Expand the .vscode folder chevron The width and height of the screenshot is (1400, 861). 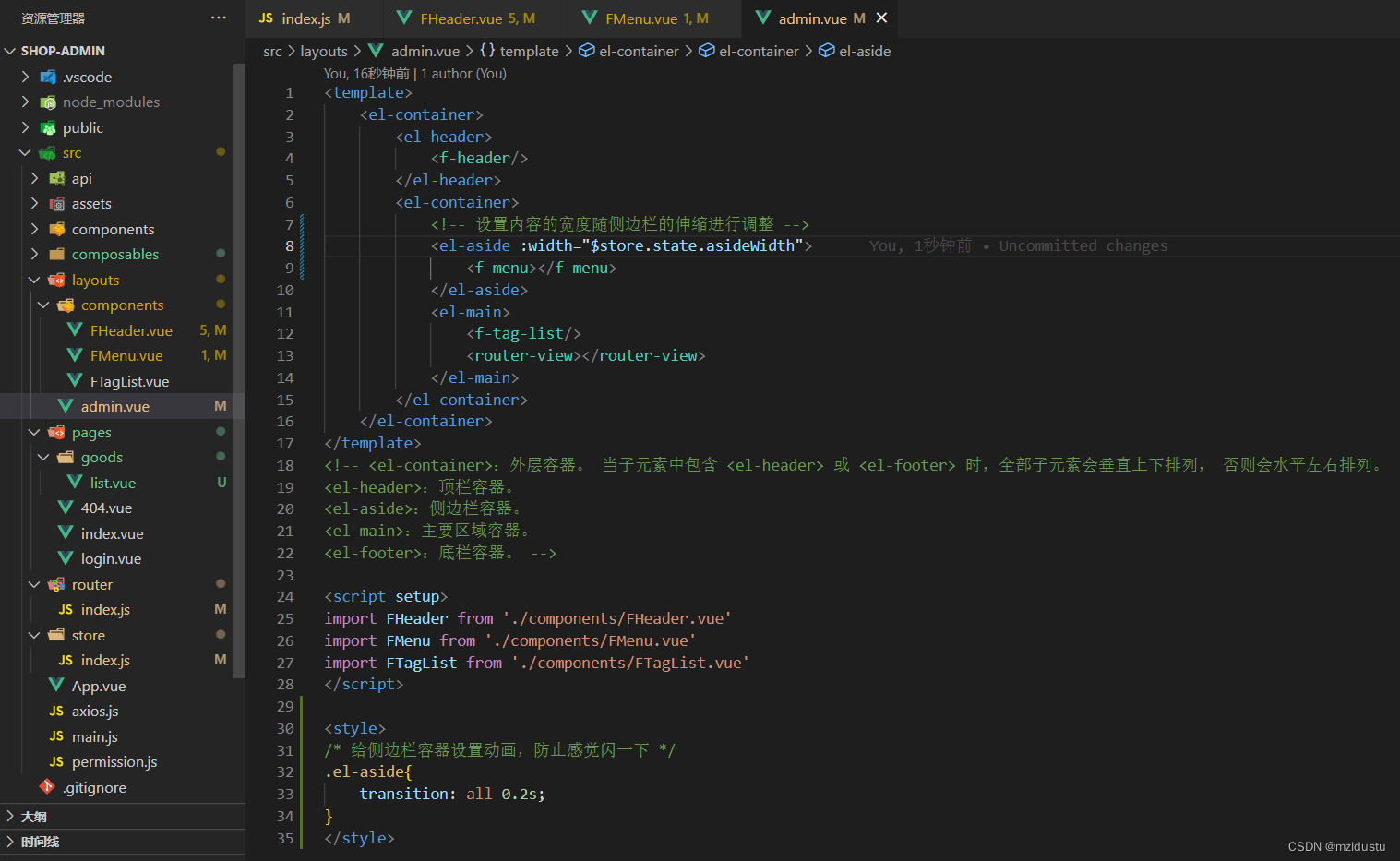[x=25, y=77]
